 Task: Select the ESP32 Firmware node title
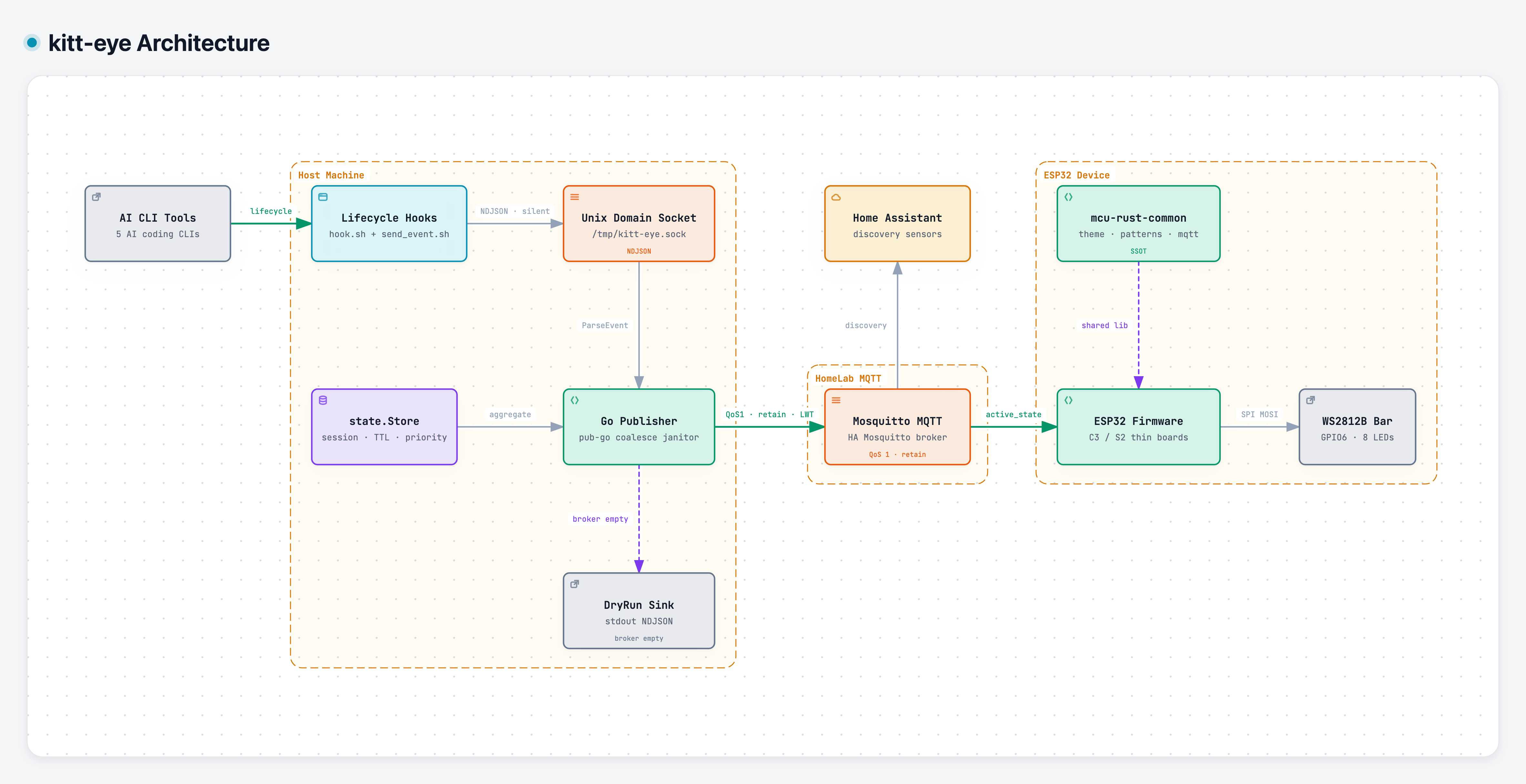pyautogui.click(x=1139, y=421)
